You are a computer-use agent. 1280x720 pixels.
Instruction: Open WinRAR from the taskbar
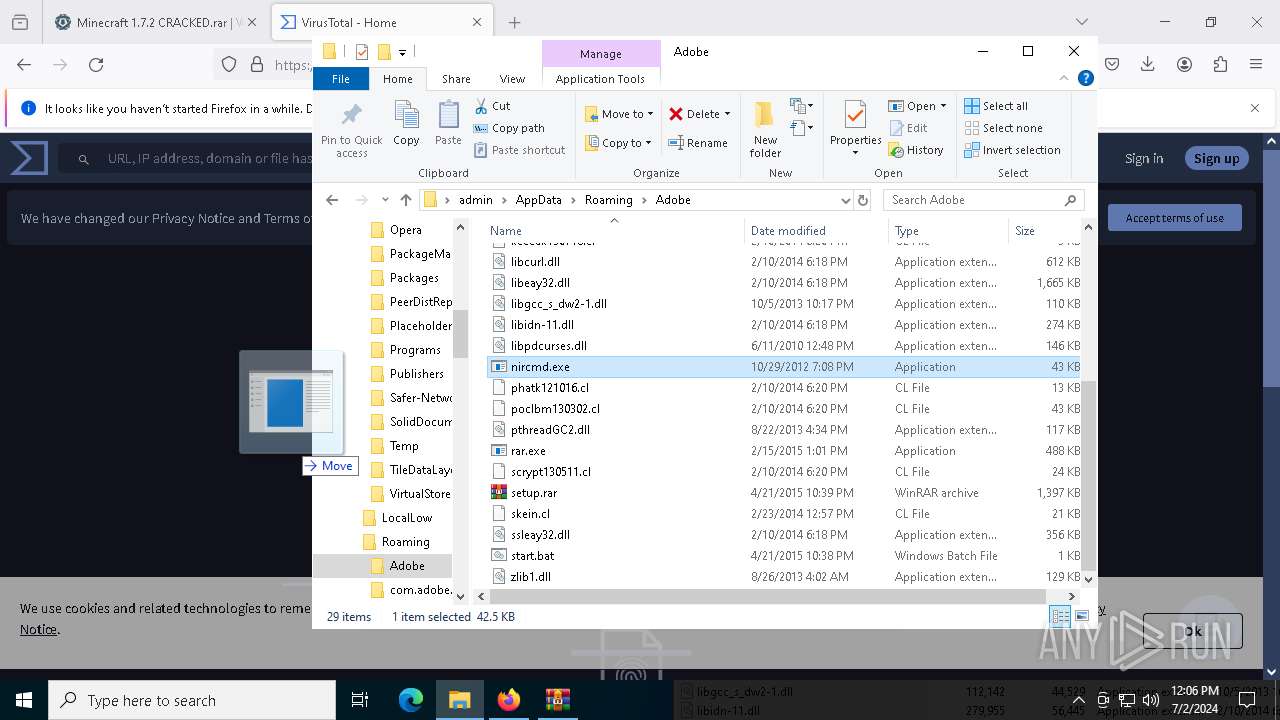(x=557, y=700)
